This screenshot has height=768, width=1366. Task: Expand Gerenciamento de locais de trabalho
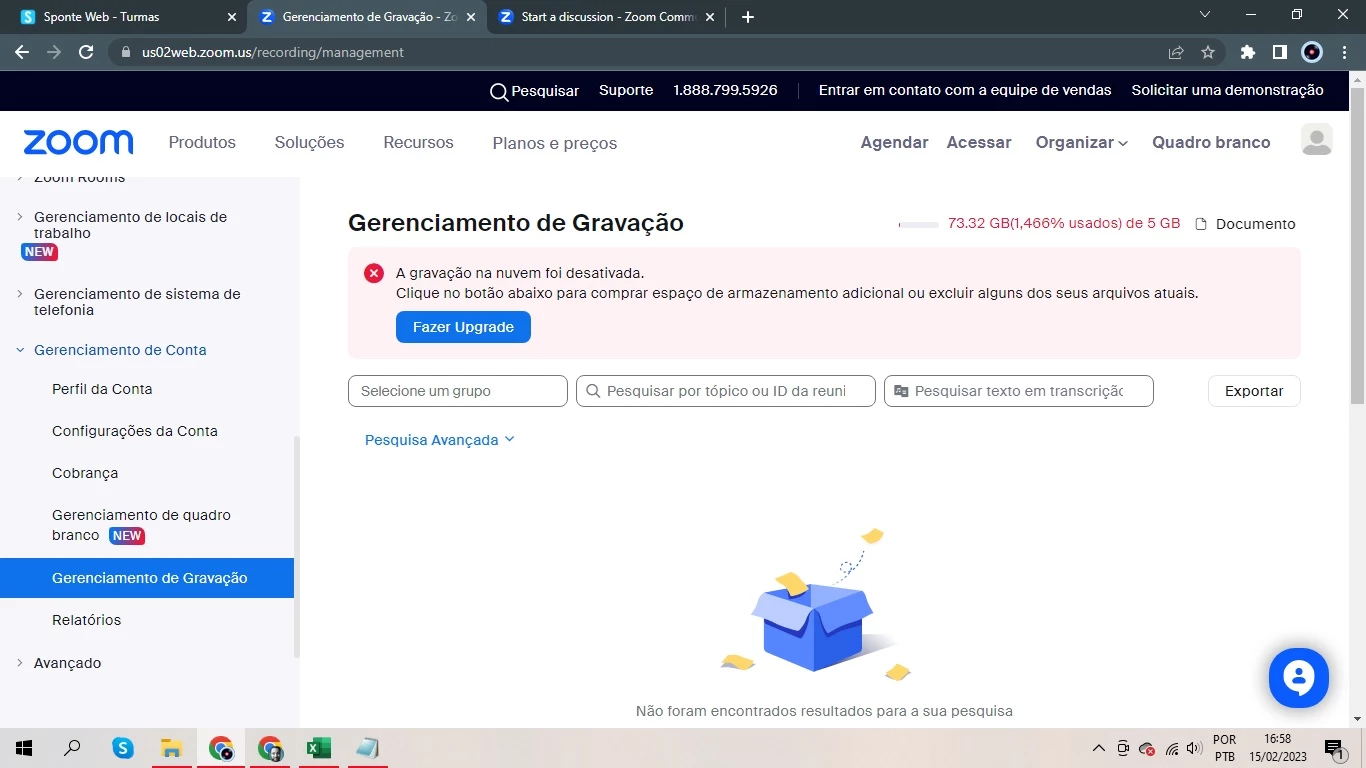21,216
